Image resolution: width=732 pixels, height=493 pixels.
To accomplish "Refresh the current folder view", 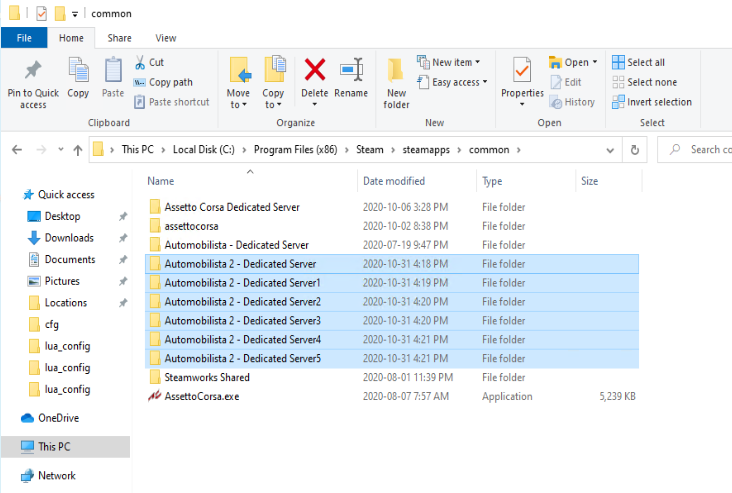I will (x=634, y=150).
